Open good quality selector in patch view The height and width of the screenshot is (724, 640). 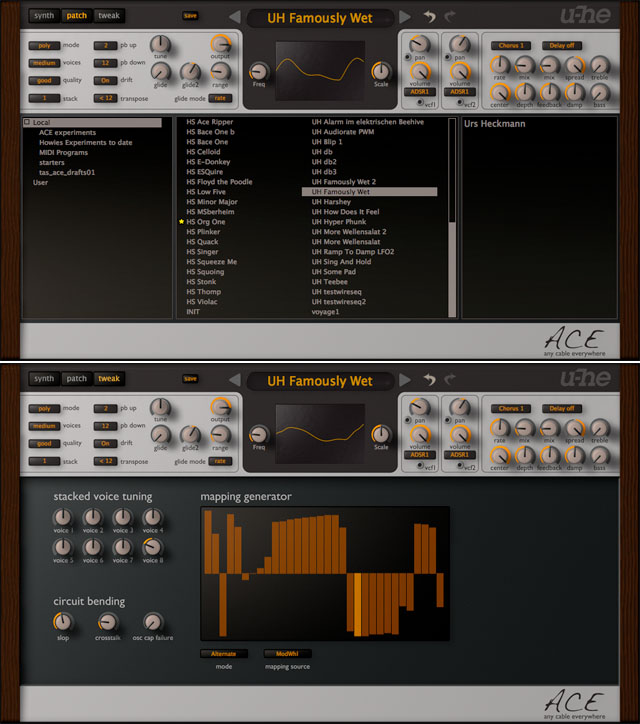point(44,80)
